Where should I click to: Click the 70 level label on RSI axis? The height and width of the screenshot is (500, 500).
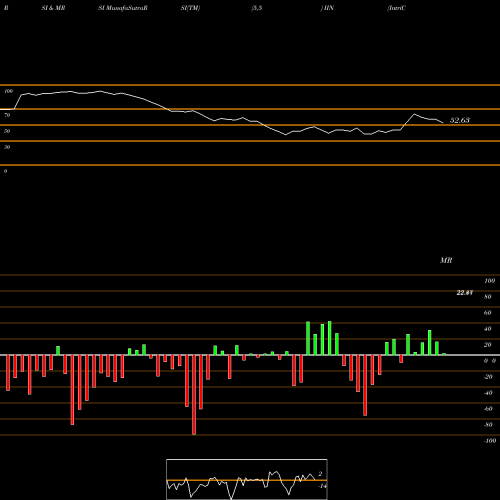[x=7, y=115]
